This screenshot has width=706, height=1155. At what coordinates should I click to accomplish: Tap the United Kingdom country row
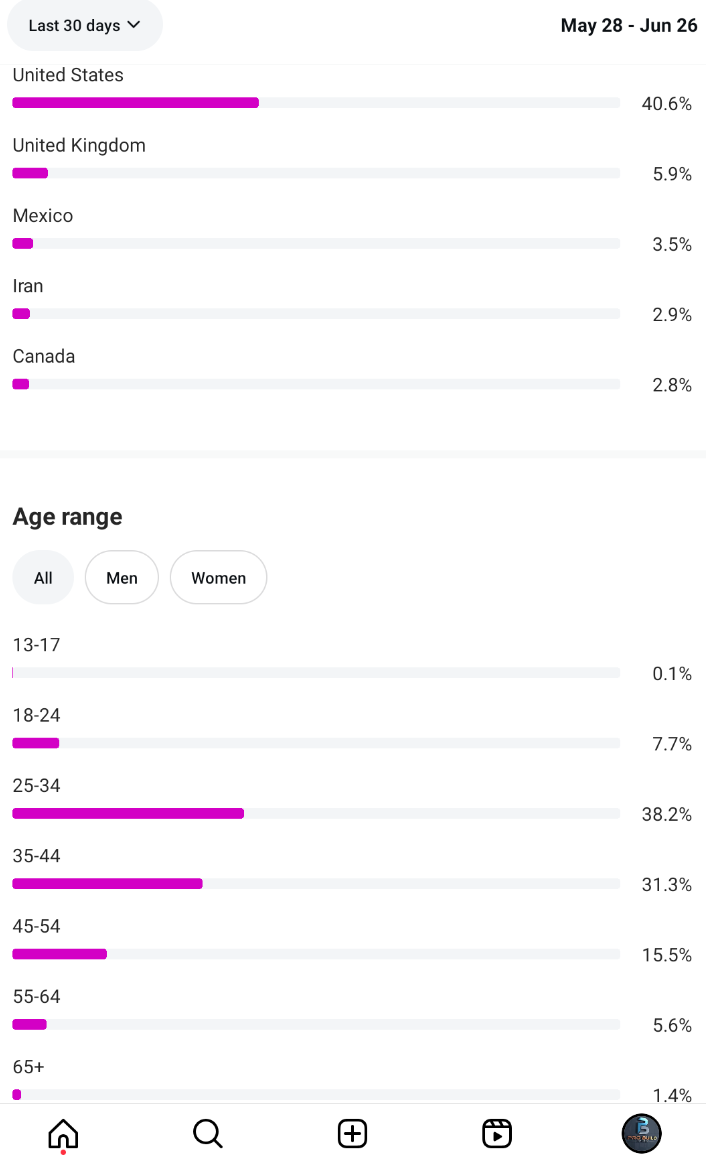coord(352,160)
